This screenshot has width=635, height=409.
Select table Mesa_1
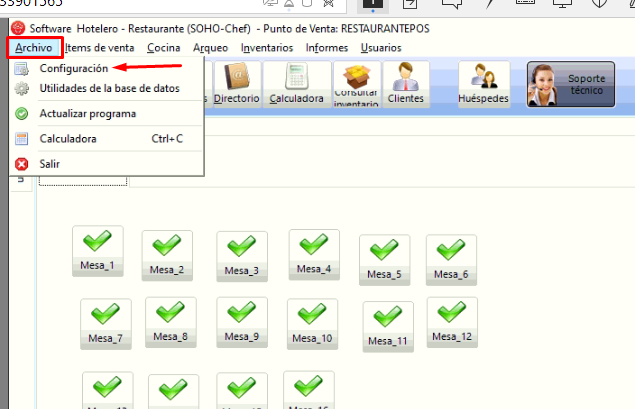(98, 250)
